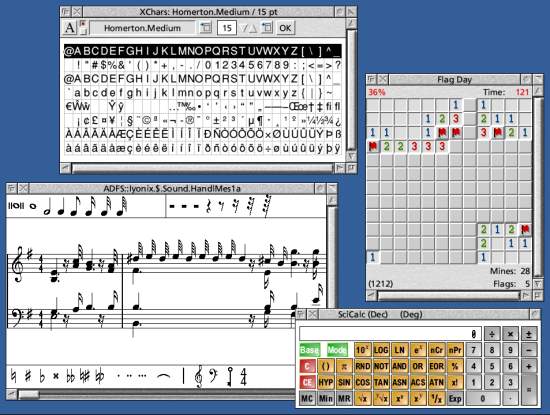Click the XChars font size field showing 15
The image size is (550, 415).
pyautogui.click(x=227, y=28)
